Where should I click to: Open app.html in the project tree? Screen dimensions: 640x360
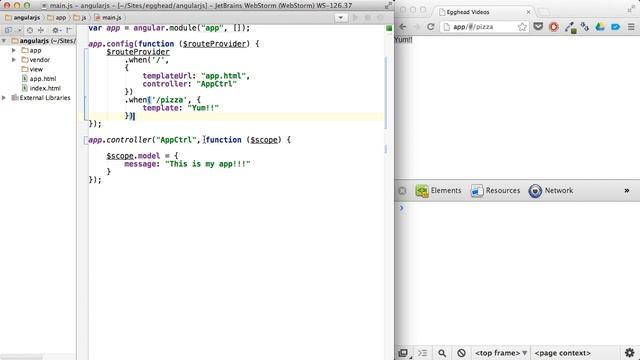39,79
